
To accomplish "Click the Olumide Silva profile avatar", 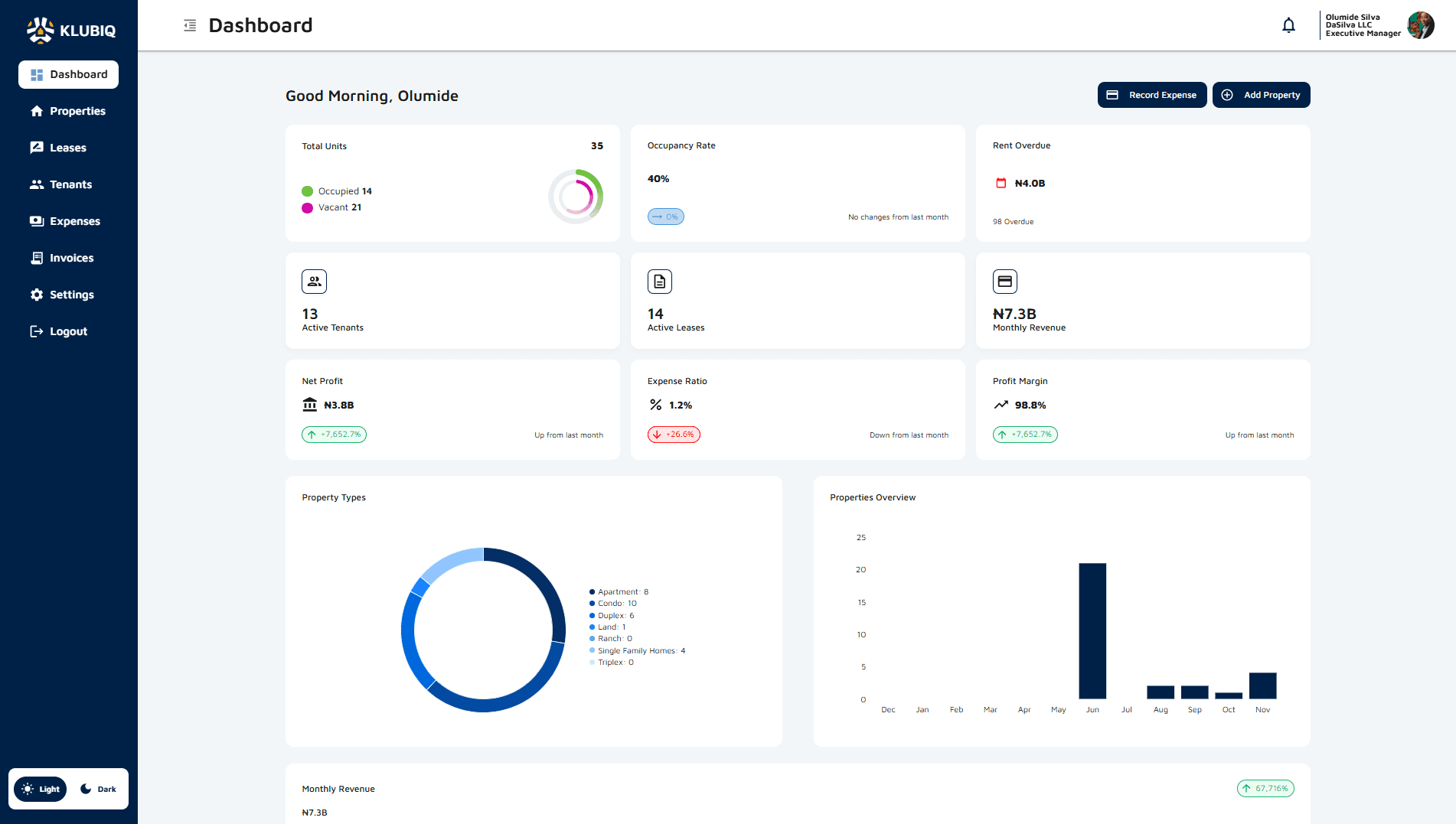I will [x=1422, y=25].
